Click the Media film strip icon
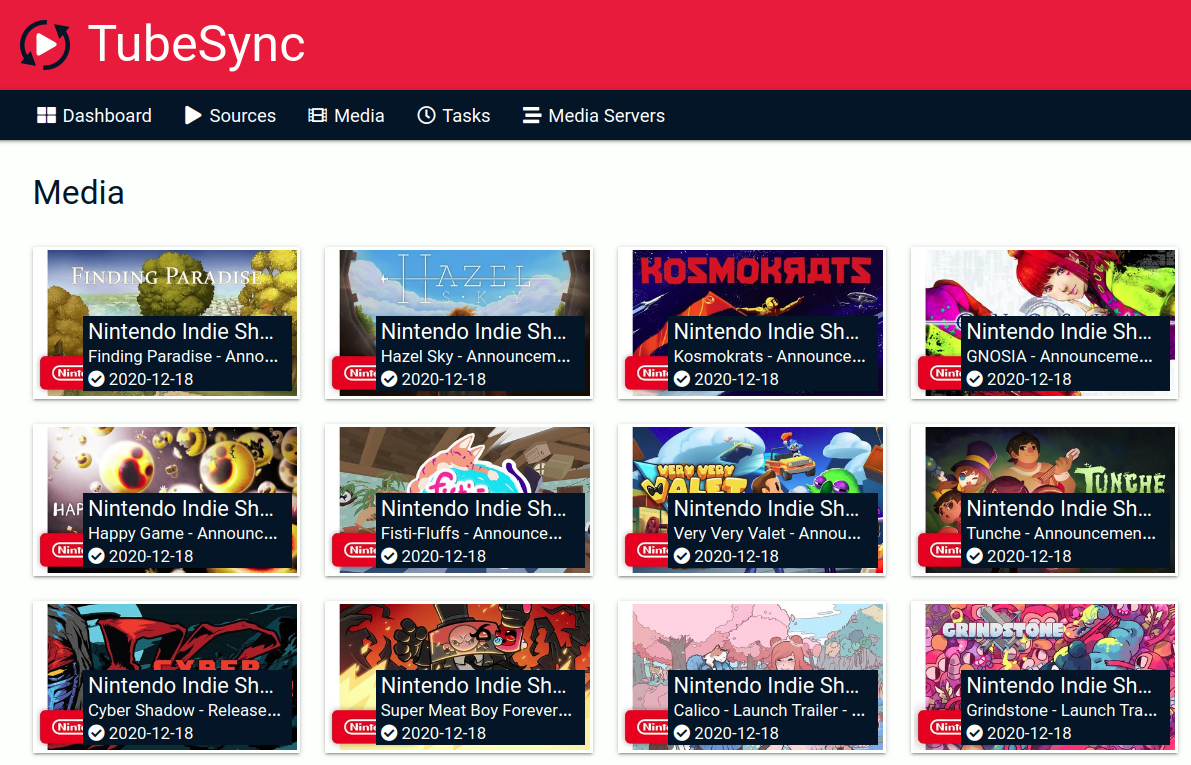 (x=317, y=115)
